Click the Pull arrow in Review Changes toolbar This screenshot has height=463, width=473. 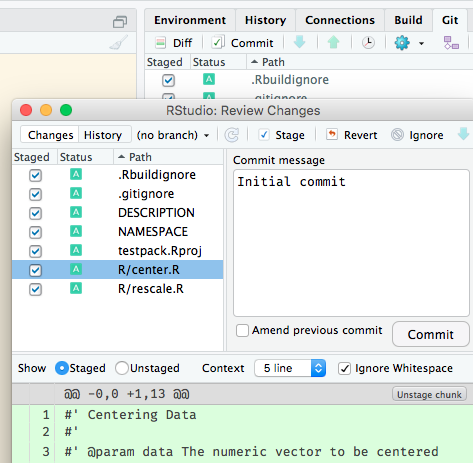pyautogui.click(x=463, y=134)
